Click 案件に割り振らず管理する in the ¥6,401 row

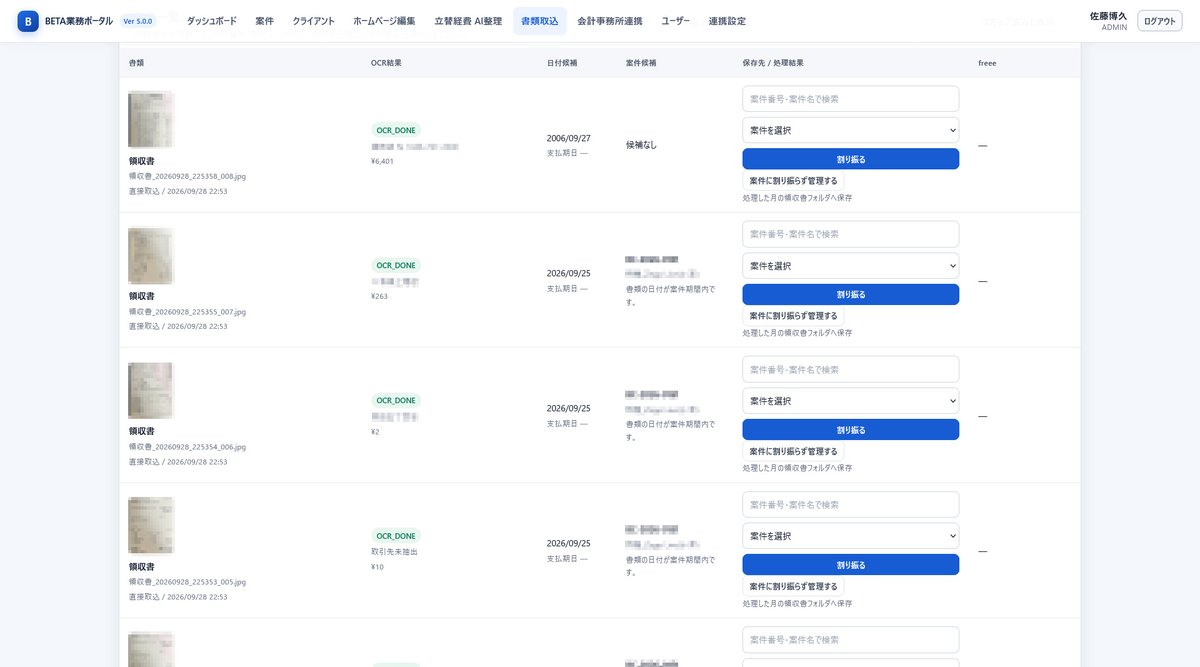point(794,181)
